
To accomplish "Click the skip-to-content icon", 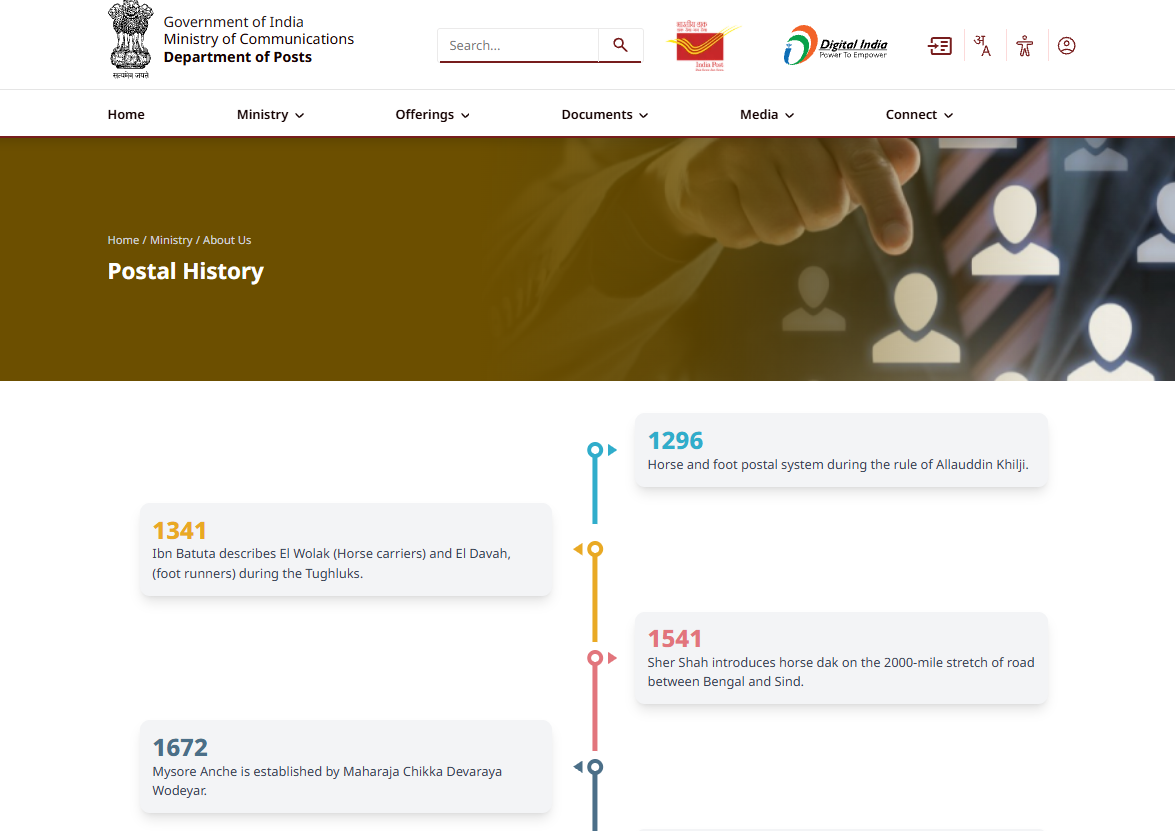I will 940,46.
